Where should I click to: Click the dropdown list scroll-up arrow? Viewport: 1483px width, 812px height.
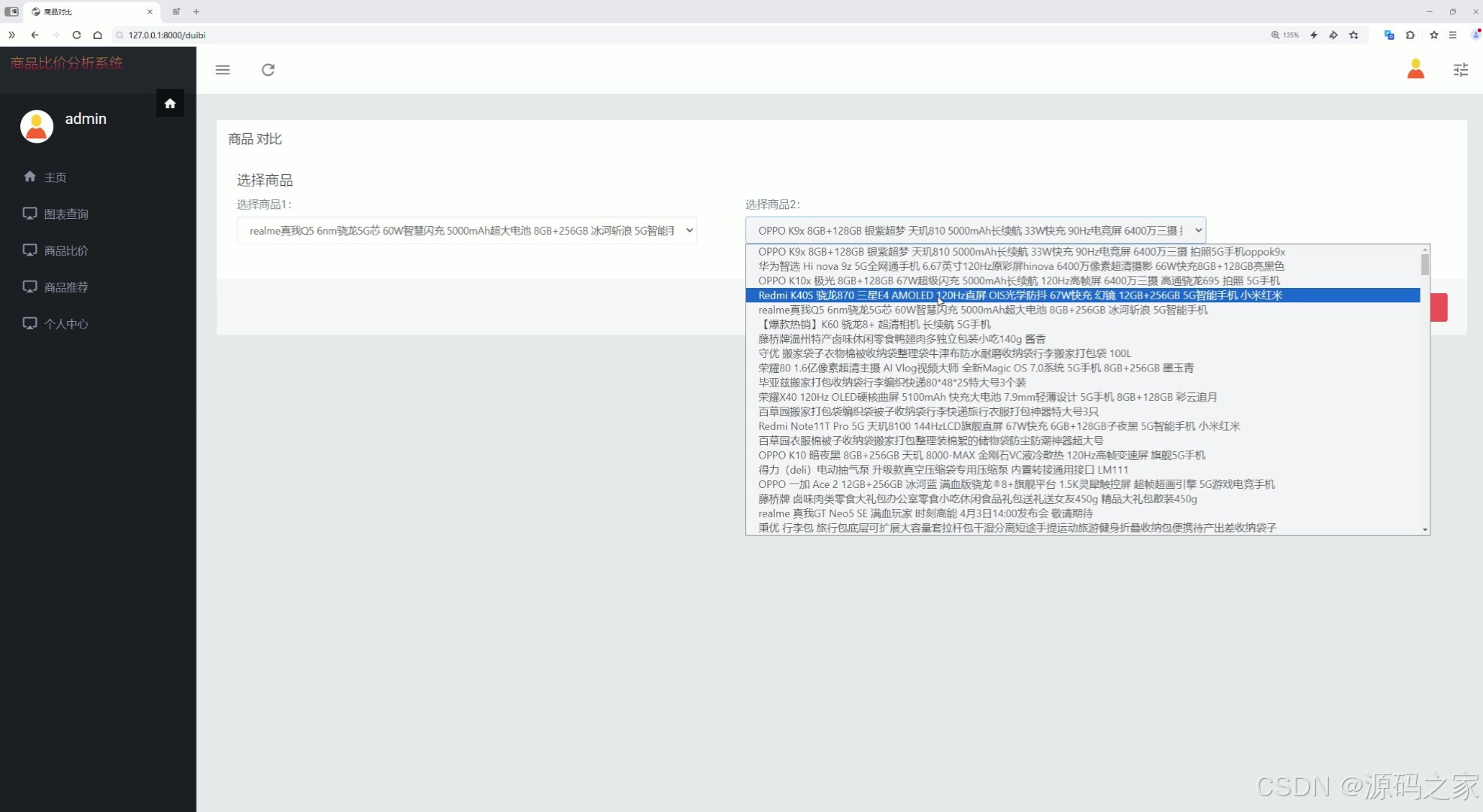tap(1425, 249)
